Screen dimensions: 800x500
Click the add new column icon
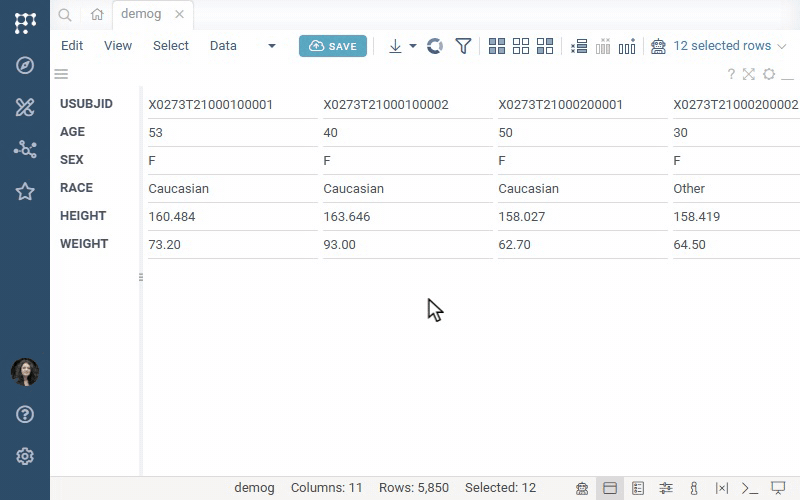point(627,46)
